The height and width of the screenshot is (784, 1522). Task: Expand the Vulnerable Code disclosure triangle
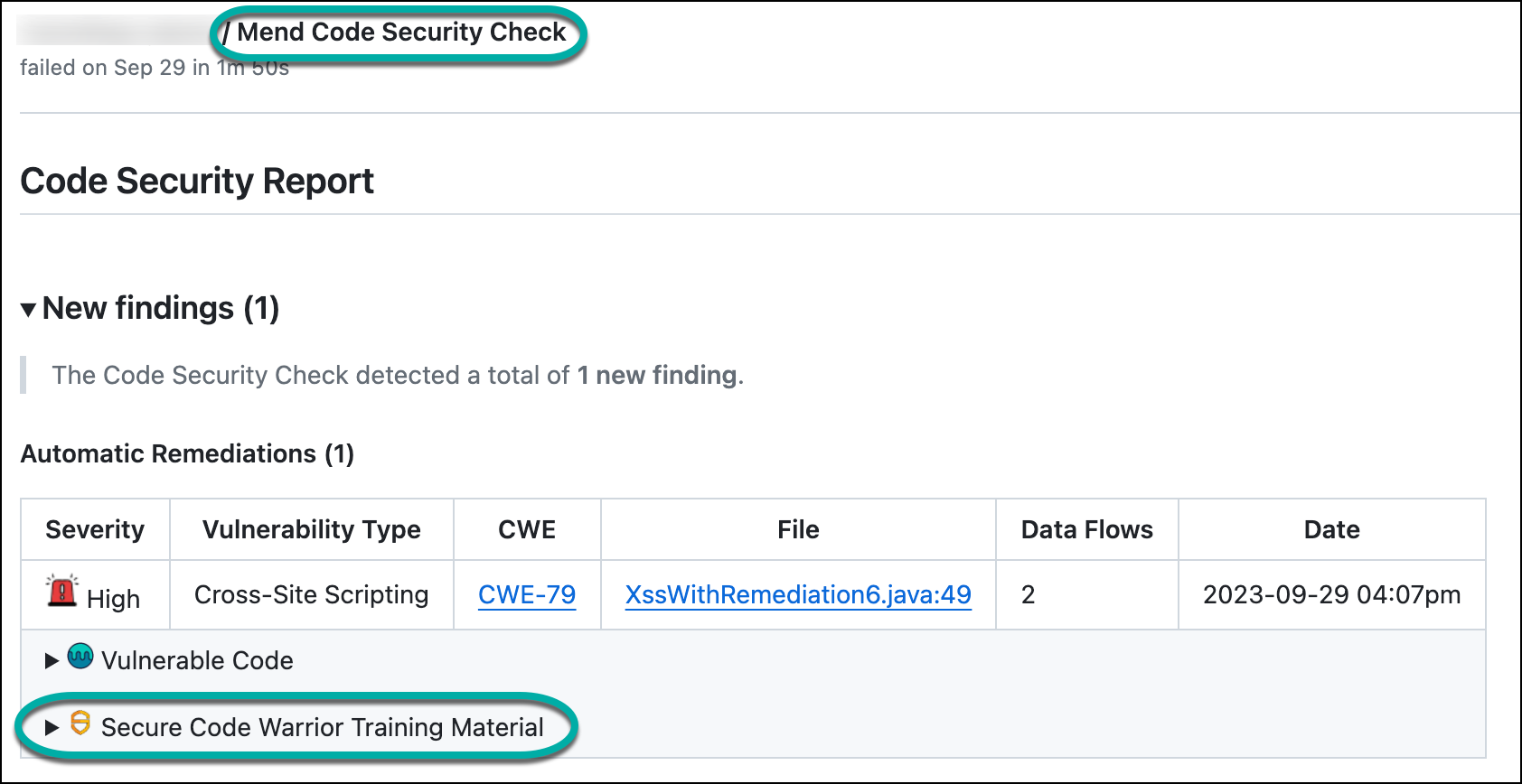coord(52,661)
